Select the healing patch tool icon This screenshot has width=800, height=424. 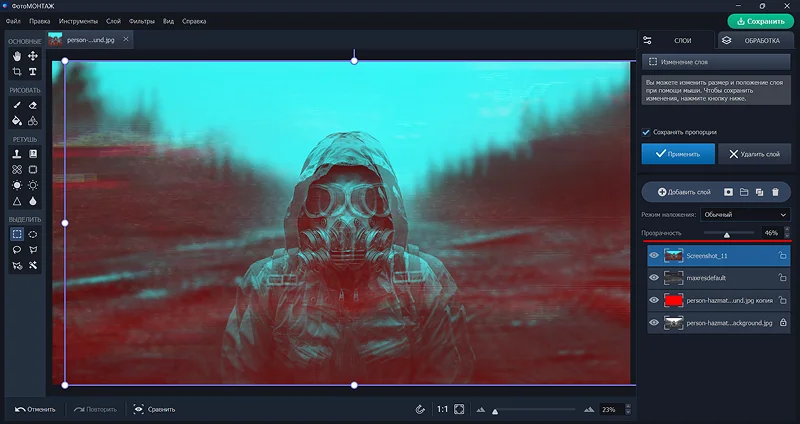pos(17,169)
